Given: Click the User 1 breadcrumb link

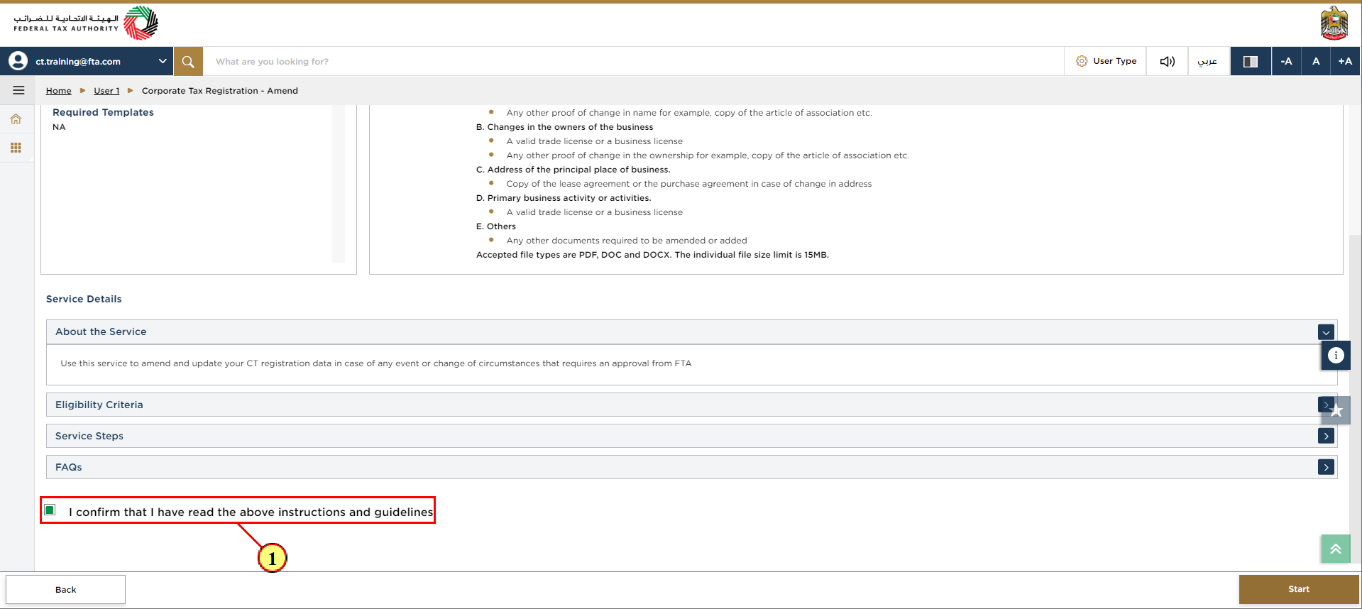Looking at the screenshot, I should coord(106,91).
